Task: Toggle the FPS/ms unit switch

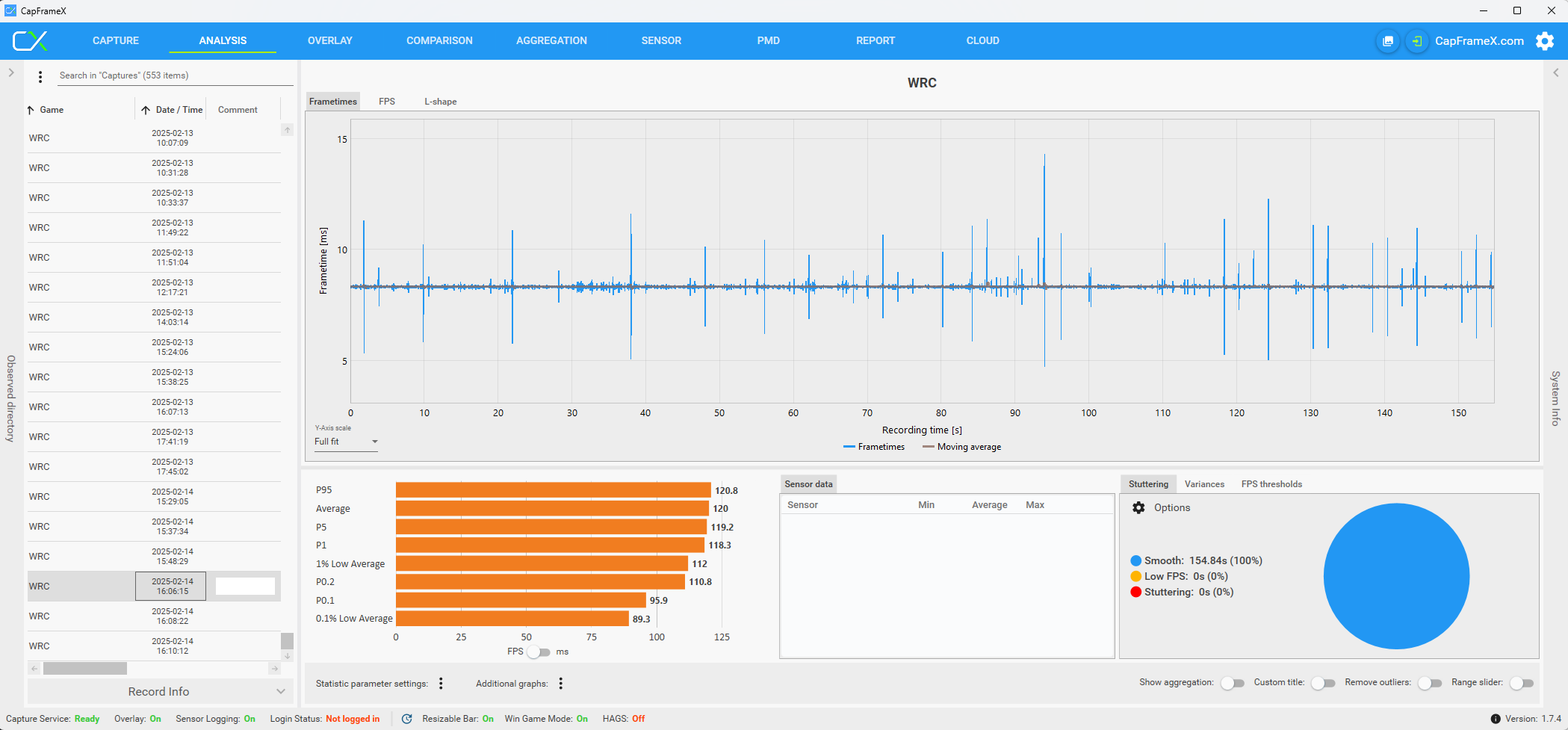Action: (x=539, y=652)
